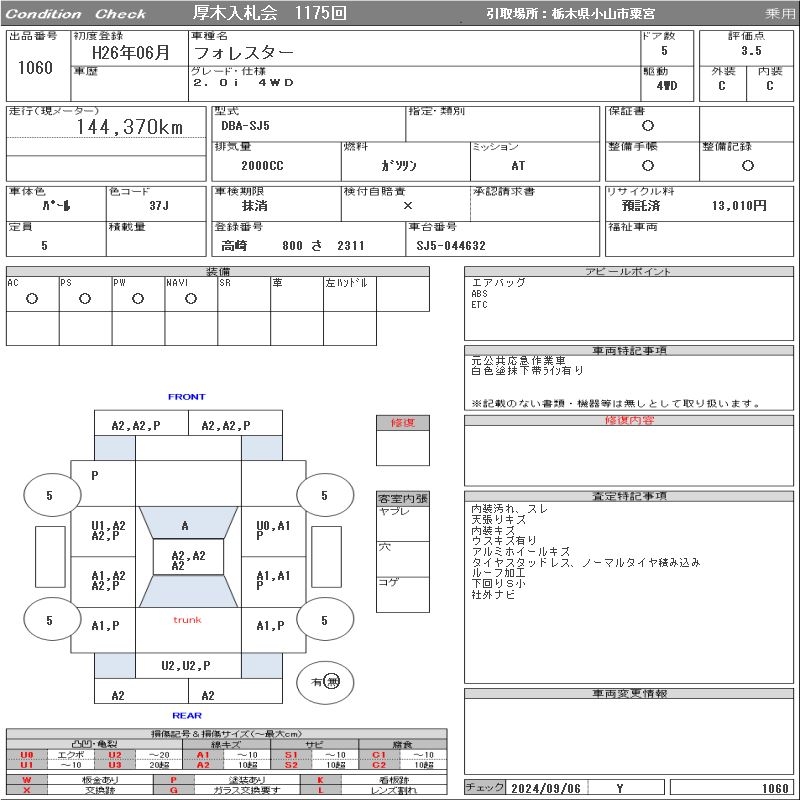Click the circle mark under AC
This screenshot has width=800, height=800.
32,298
